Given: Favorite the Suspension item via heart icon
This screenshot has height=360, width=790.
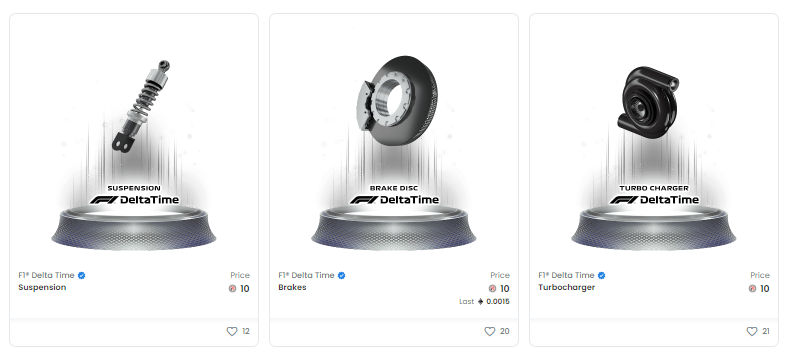Looking at the screenshot, I should pyautogui.click(x=232, y=331).
